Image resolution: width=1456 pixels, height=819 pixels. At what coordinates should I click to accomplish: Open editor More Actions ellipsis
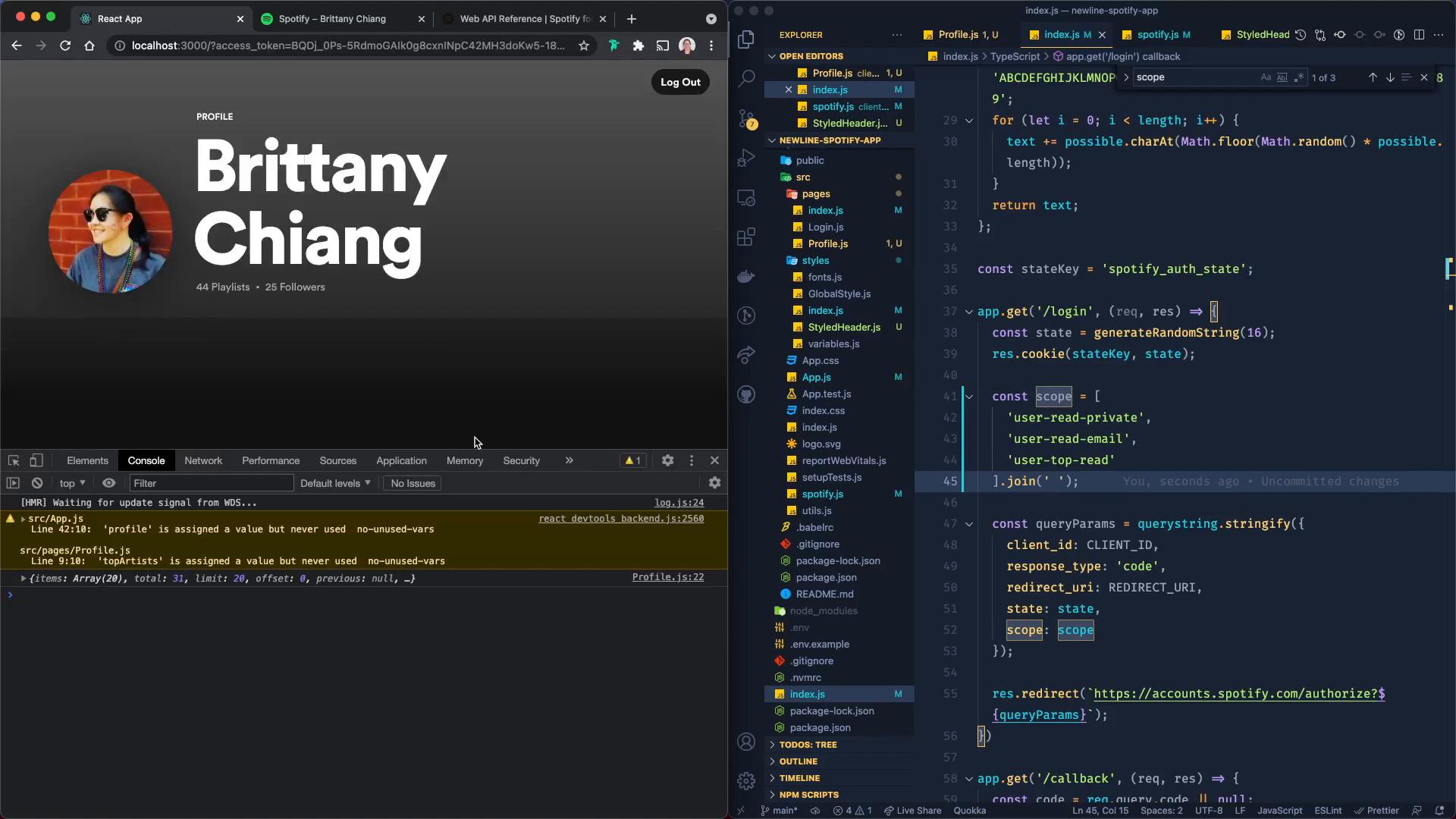(x=1439, y=35)
